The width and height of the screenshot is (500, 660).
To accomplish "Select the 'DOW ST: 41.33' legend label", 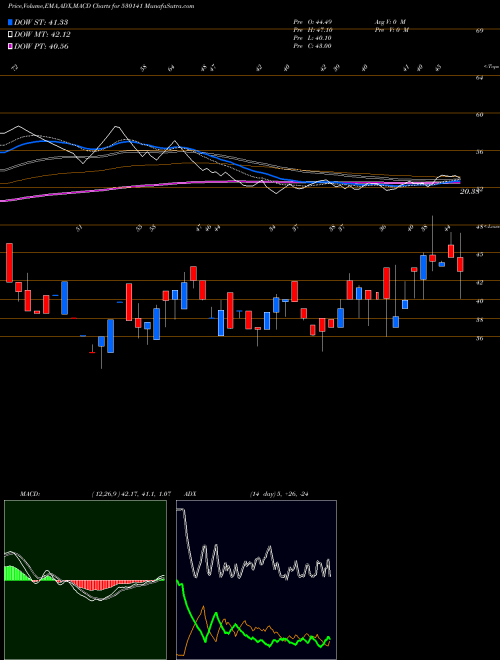I will pos(41,22).
